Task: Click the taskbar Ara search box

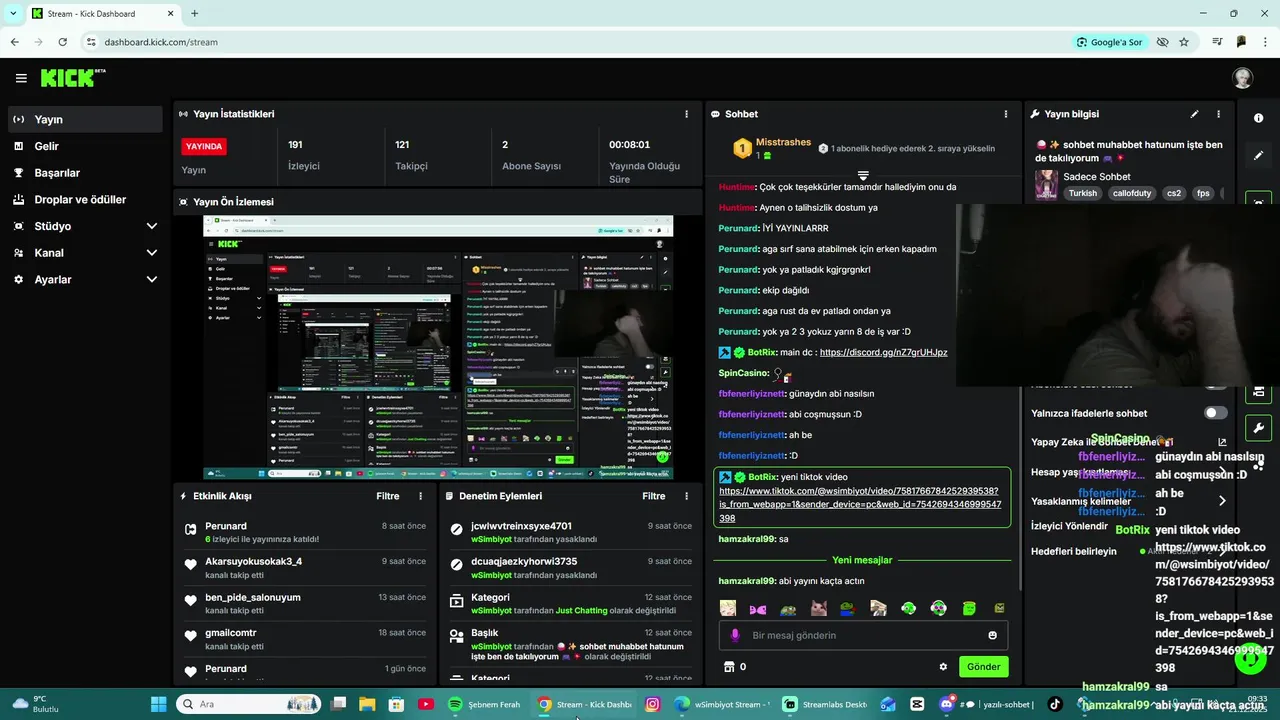Action: [x=248, y=704]
